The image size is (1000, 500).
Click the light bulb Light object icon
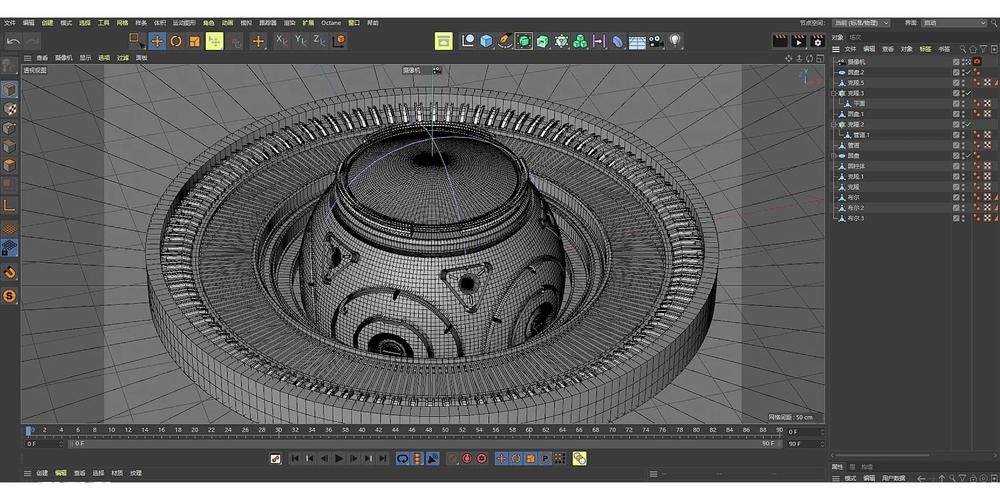coord(676,41)
